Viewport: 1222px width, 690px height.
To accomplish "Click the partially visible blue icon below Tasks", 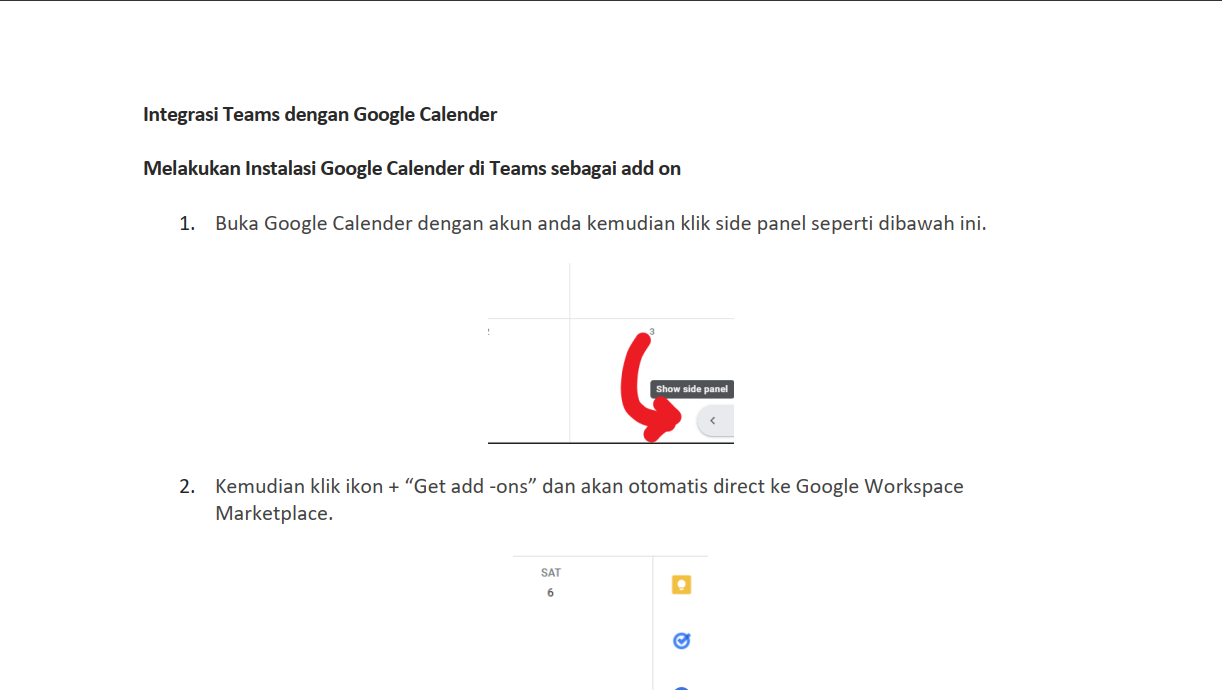I will point(681,687).
